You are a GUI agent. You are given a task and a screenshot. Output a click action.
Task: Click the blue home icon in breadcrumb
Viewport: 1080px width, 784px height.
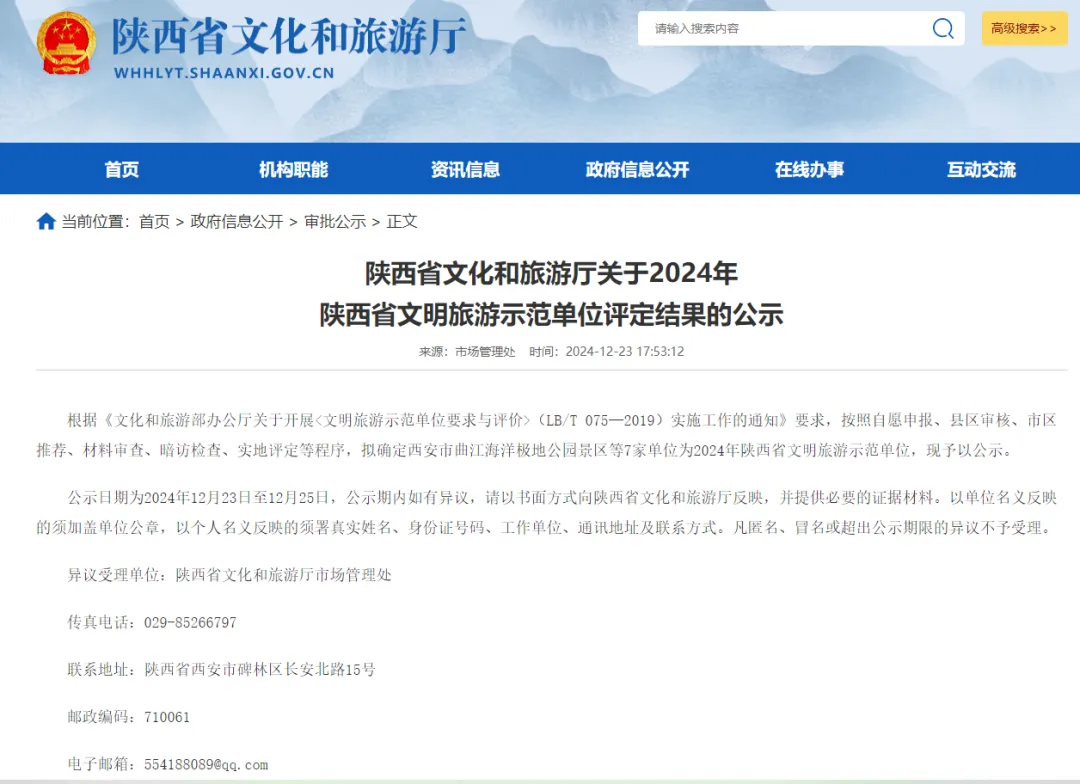pos(46,221)
